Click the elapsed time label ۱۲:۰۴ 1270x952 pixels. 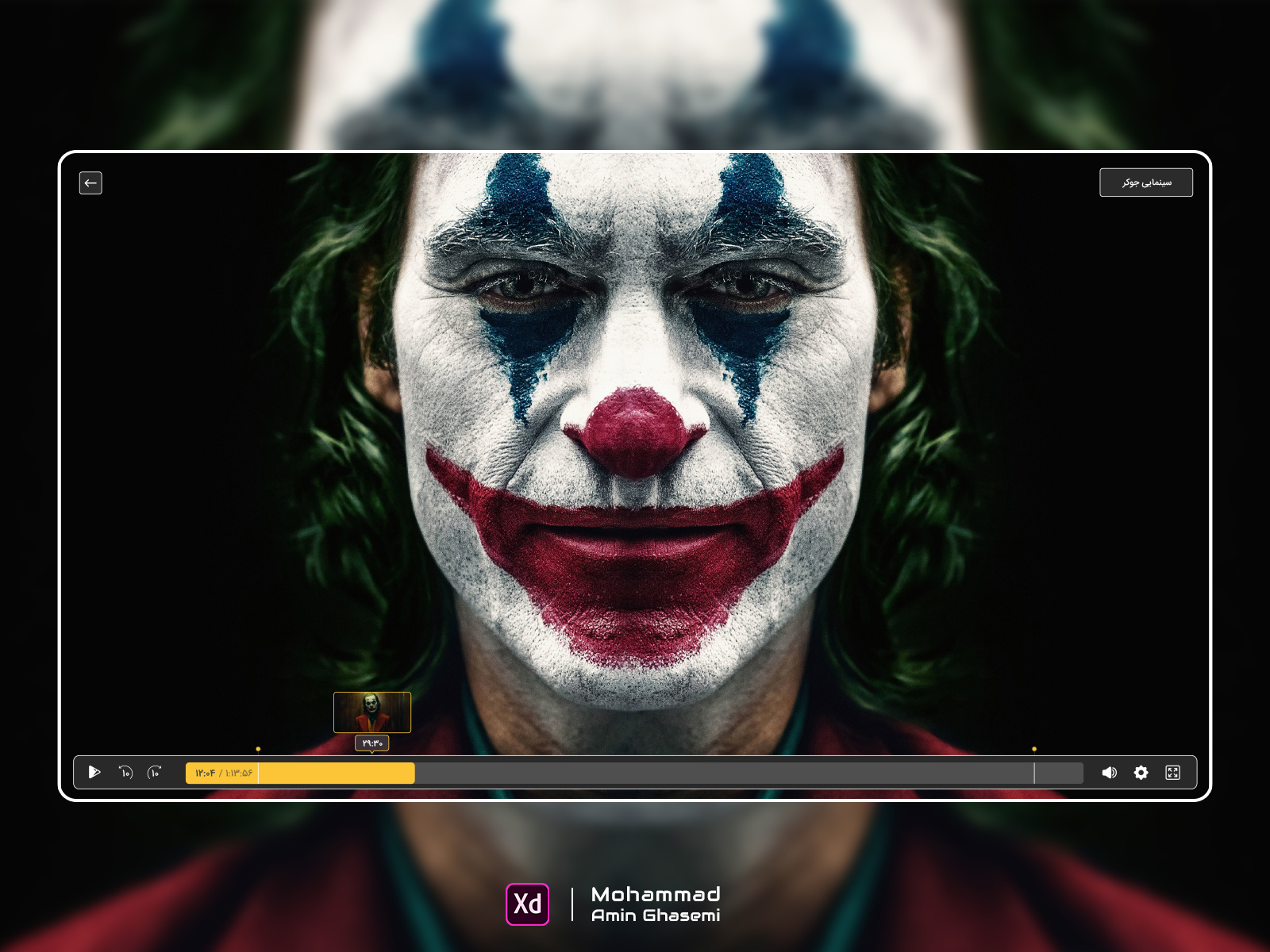pyautogui.click(x=206, y=773)
